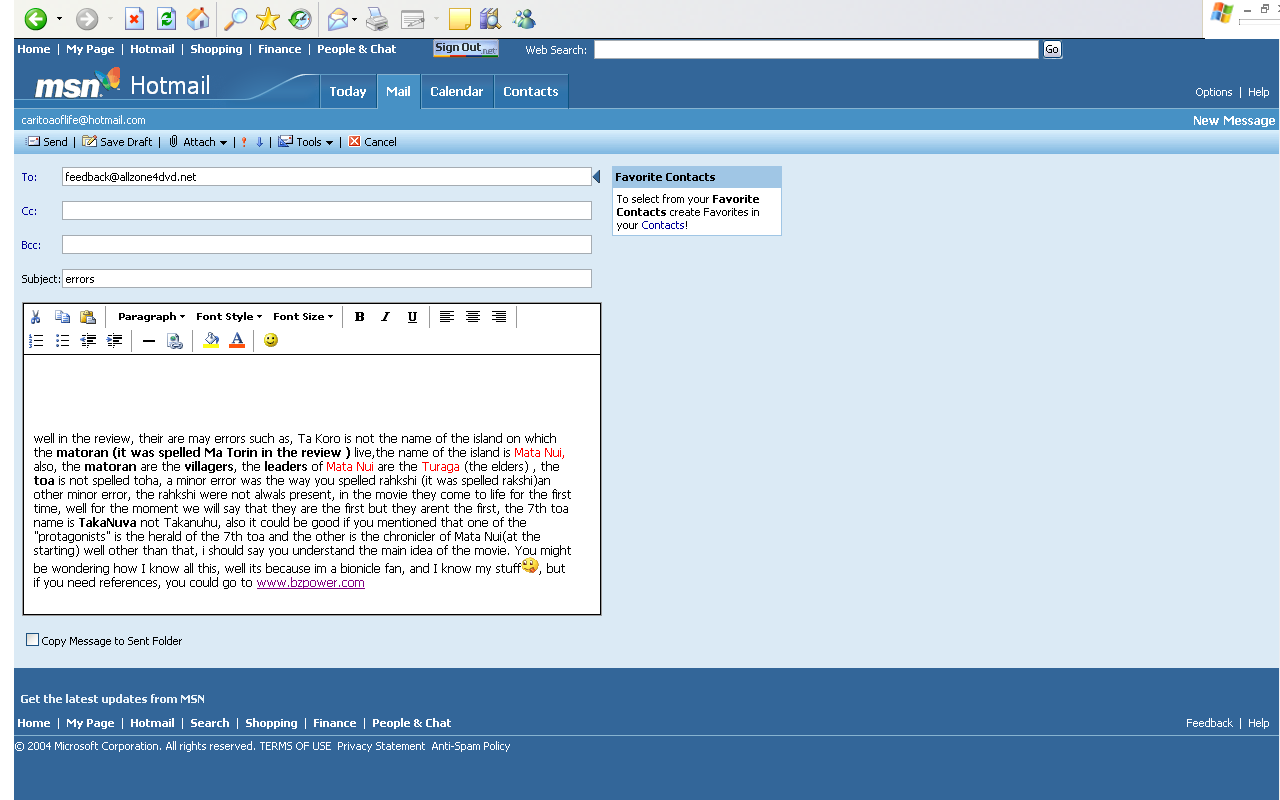The image size is (1280, 800).
Task: Launch Messenger from the browser toolbar
Action: coord(523,19)
